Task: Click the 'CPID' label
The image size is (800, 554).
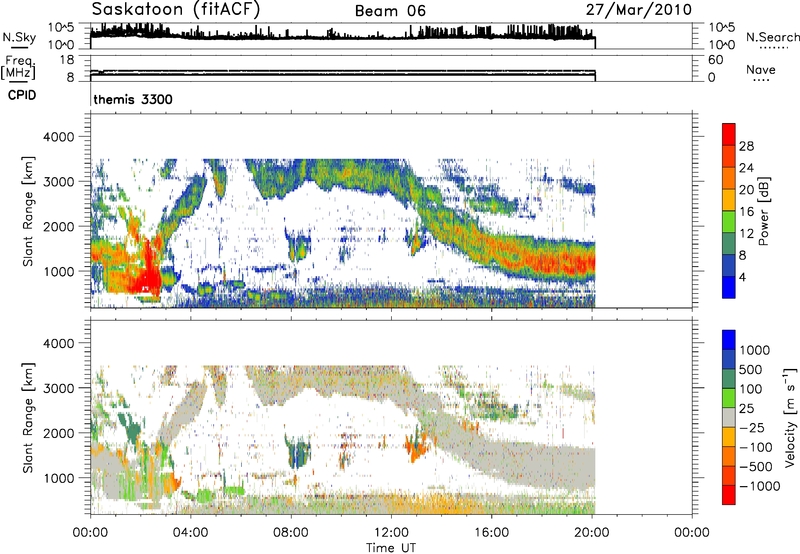Action: [22, 95]
